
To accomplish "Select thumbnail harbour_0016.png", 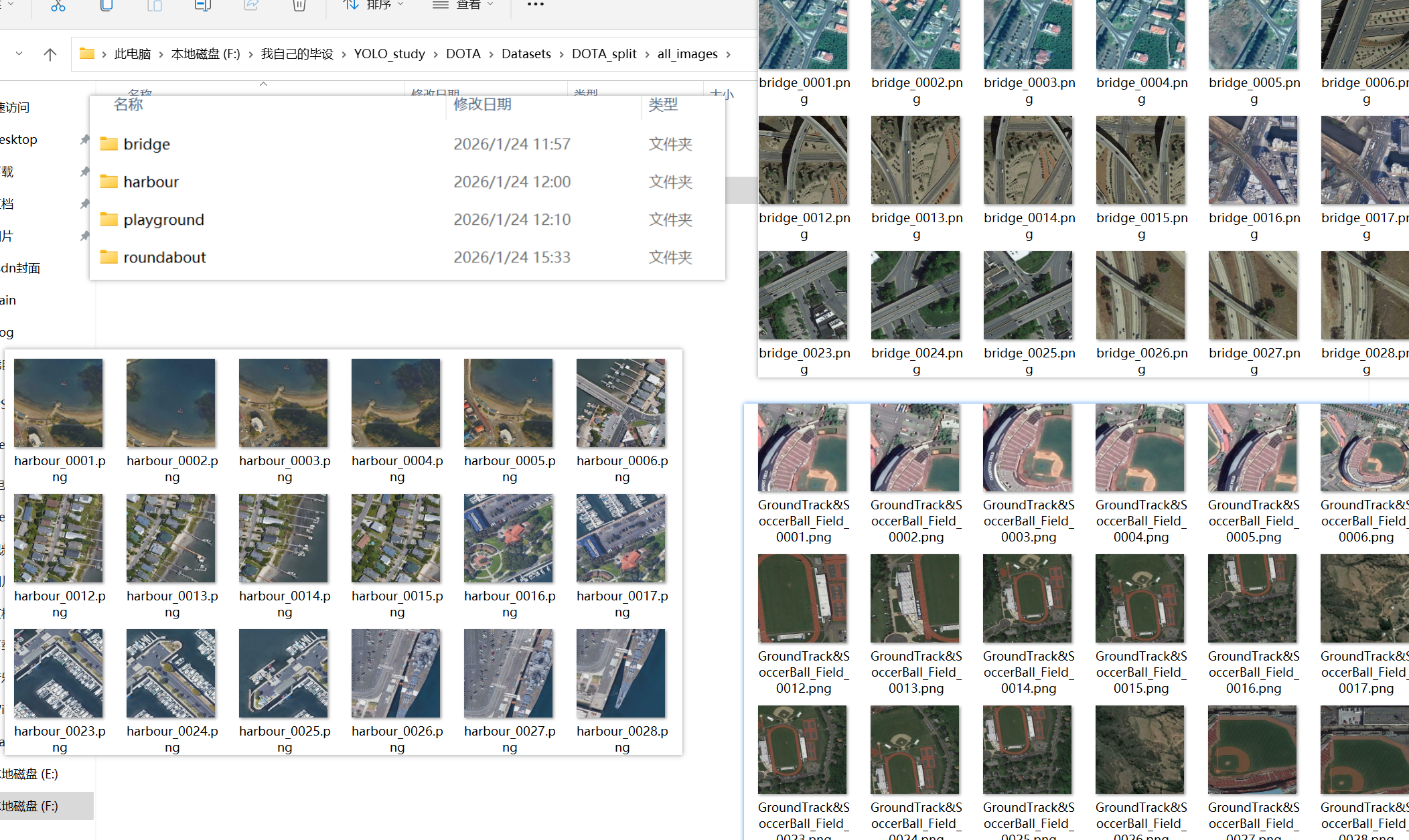I will pyautogui.click(x=508, y=538).
